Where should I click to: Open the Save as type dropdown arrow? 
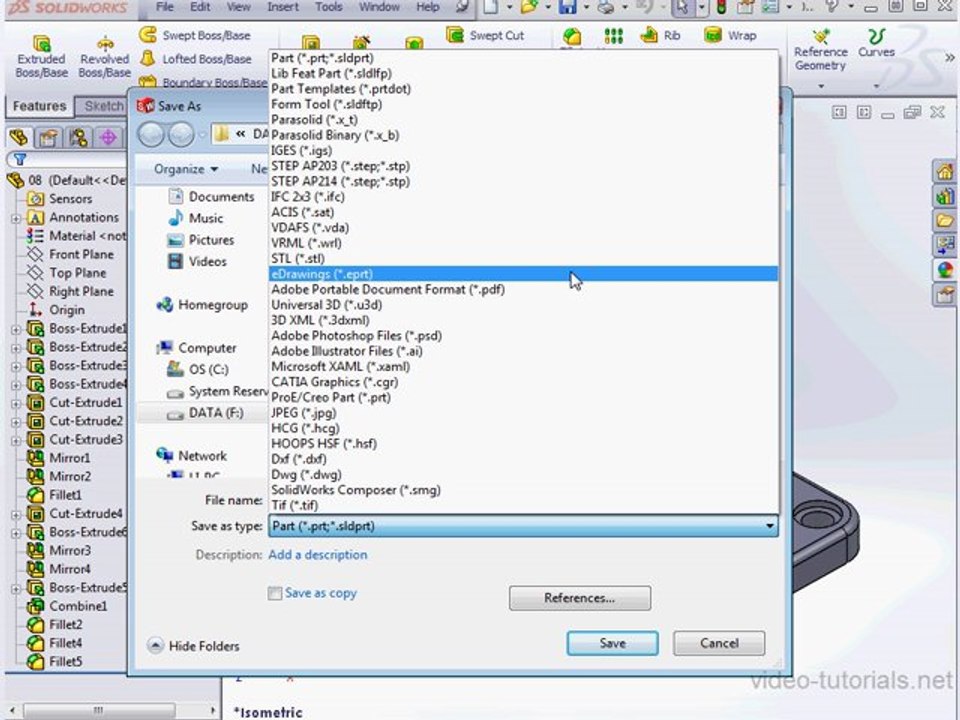click(x=769, y=526)
